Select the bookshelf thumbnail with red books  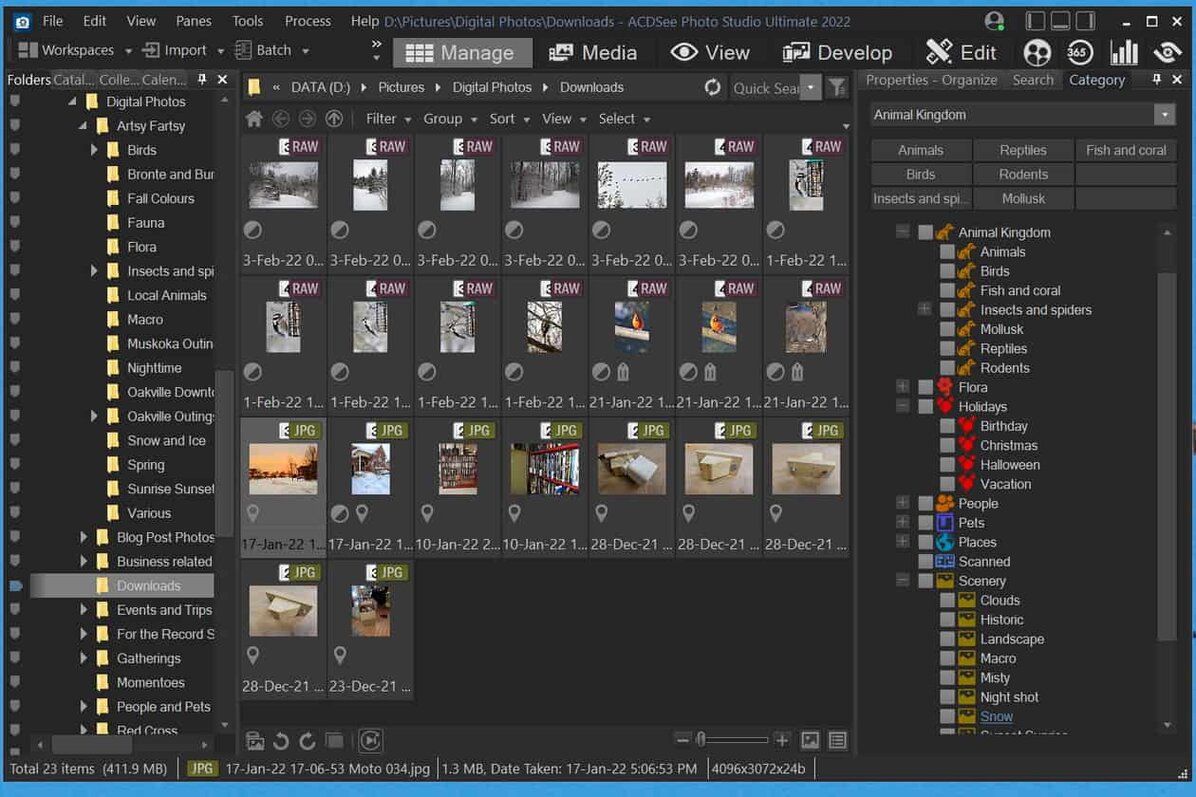(545, 469)
